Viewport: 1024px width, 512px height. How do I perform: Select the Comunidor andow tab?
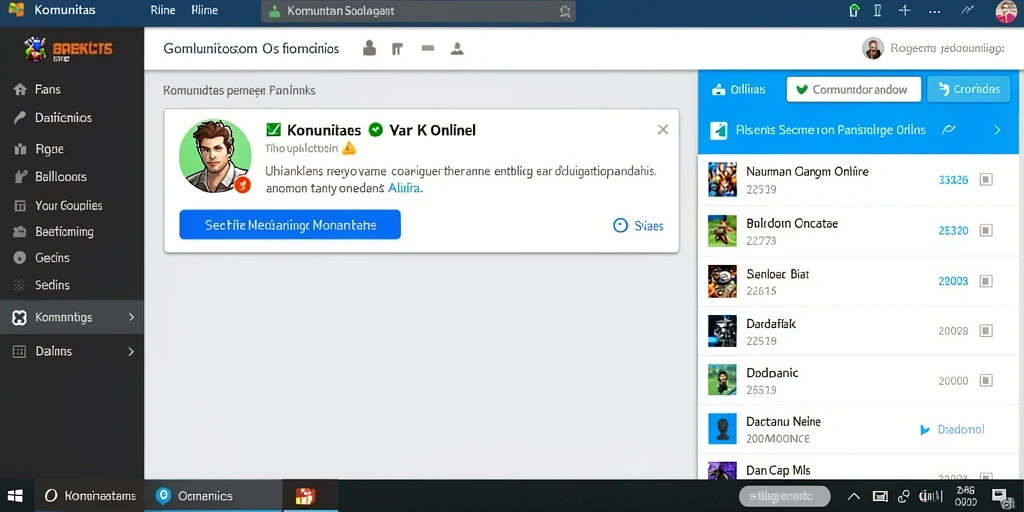click(x=854, y=89)
